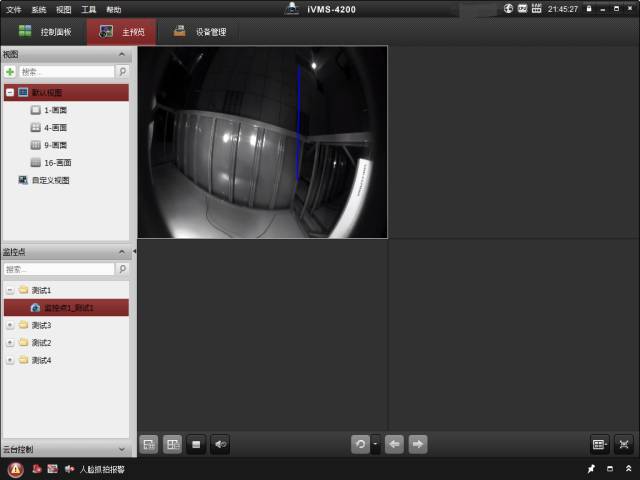Expand the 云台控制 PTZ control panel
Image resolution: width=640 pixels, height=480 pixels.
122,450
